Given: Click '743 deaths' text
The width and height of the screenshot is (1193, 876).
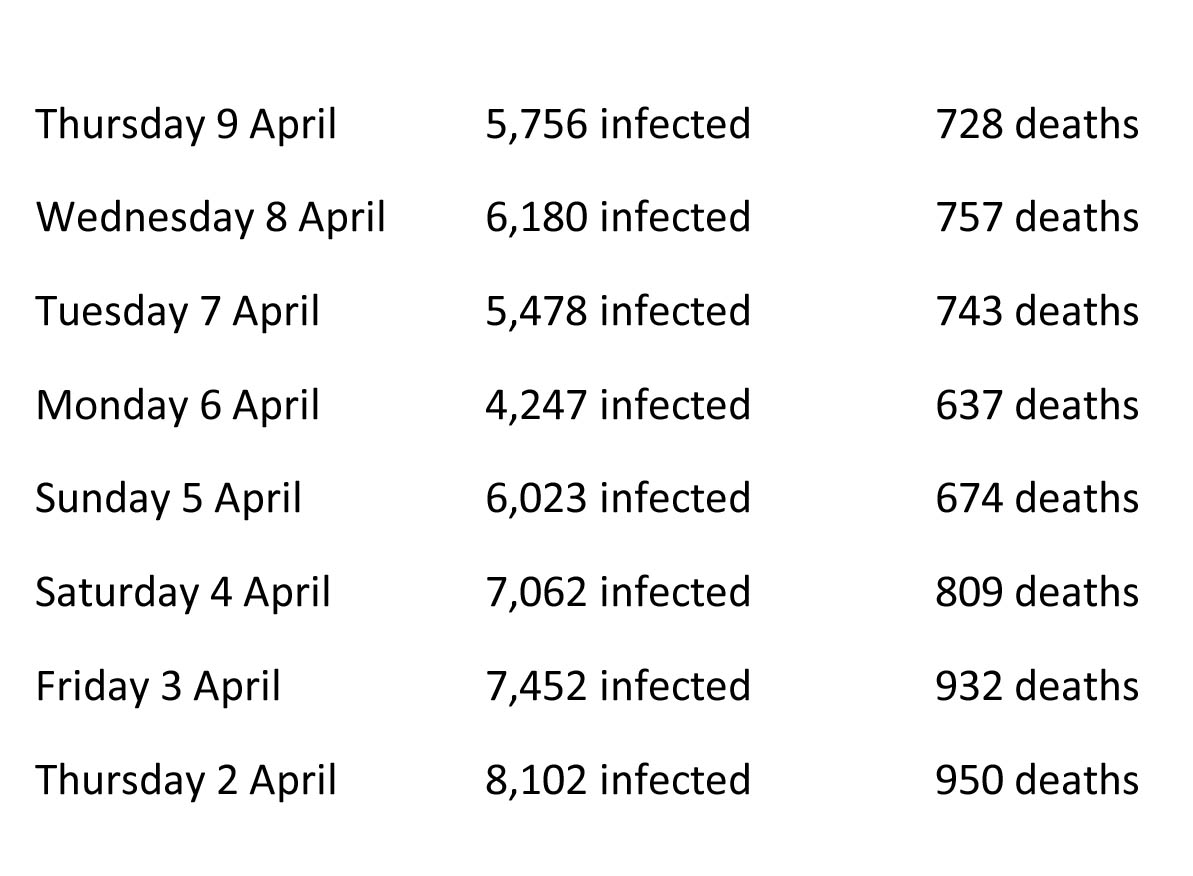Looking at the screenshot, I should pos(1037,311).
